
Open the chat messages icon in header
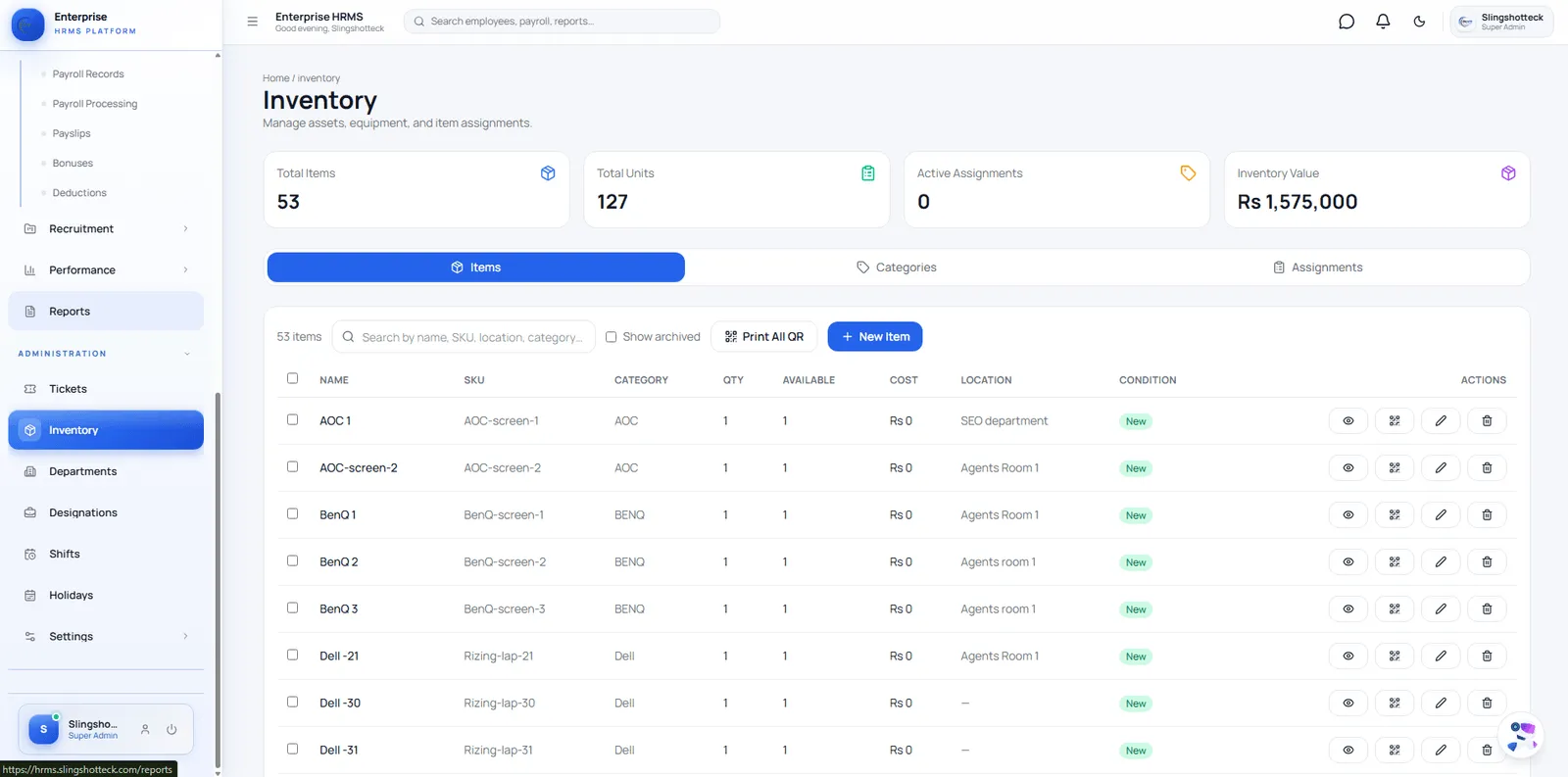click(1347, 22)
